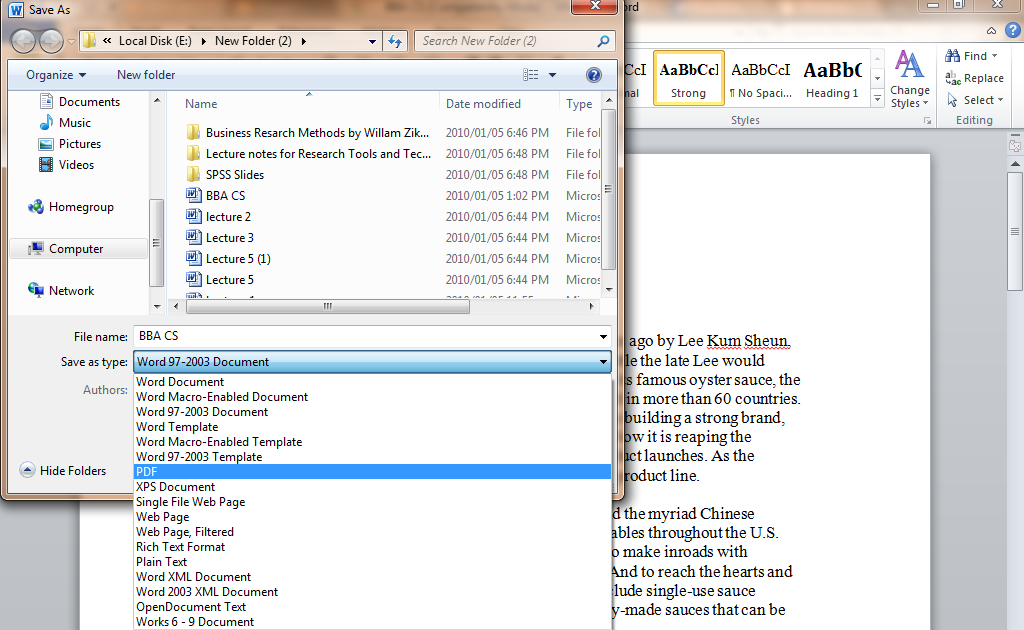Click the Find binoculars icon in Word ribbon

tap(953, 56)
